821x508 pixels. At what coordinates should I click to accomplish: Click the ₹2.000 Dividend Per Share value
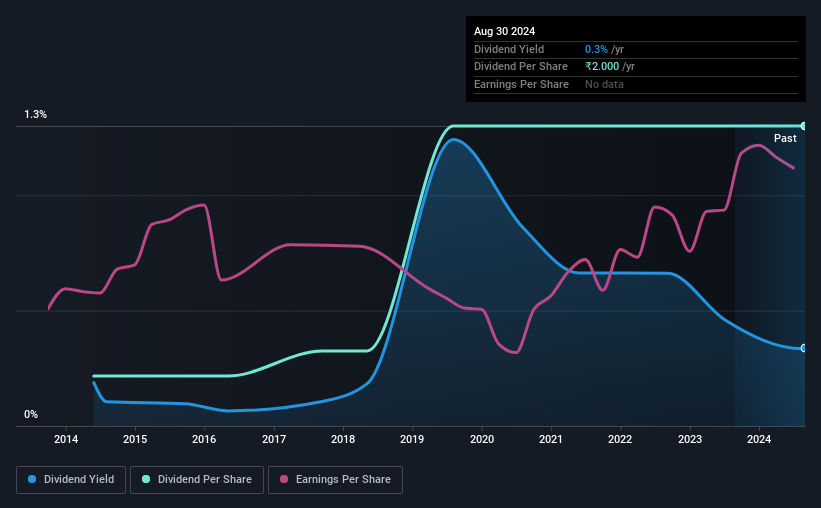pos(602,67)
